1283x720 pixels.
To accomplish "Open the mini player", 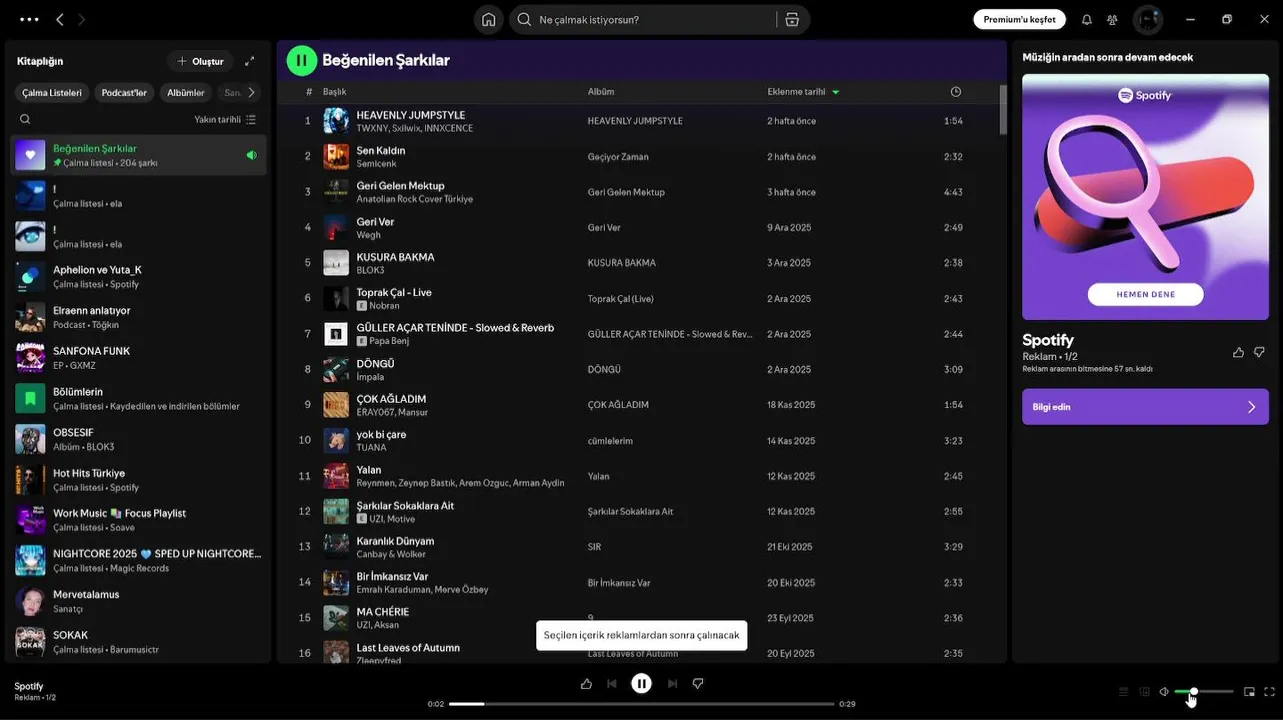I will 1249,691.
